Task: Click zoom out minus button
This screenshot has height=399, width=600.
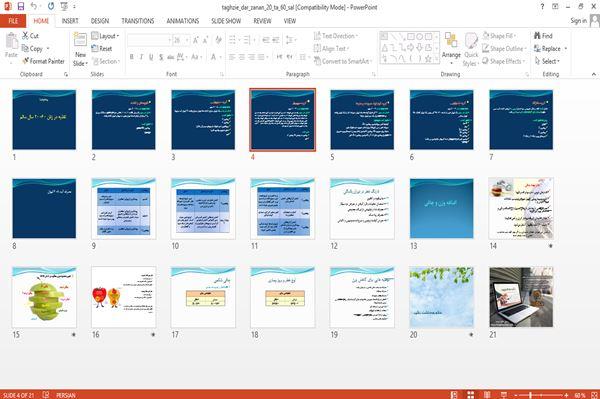Action: click(x=516, y=395)
